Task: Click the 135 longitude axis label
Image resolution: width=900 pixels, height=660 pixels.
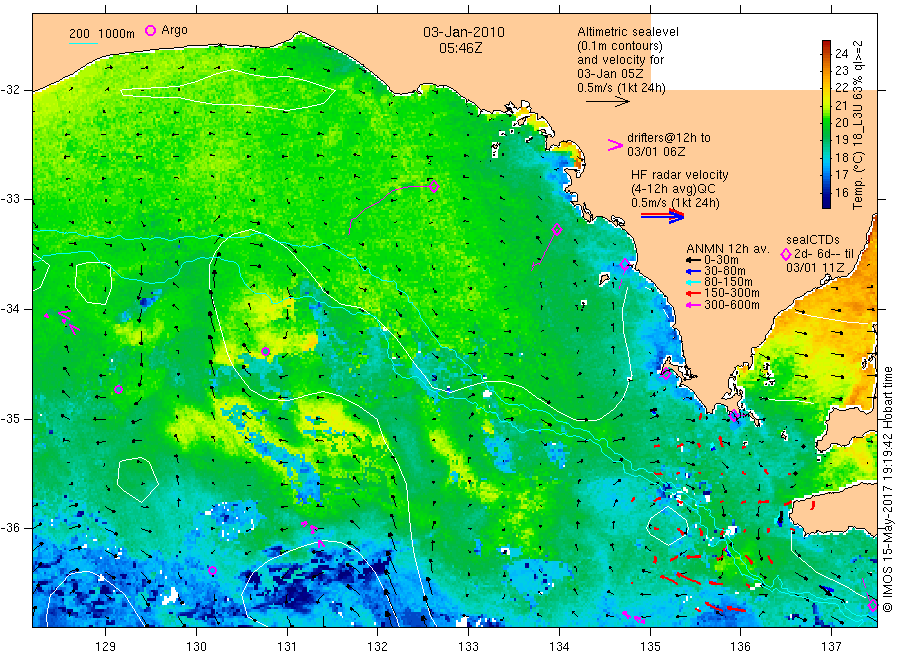Action: coord(650,647)
